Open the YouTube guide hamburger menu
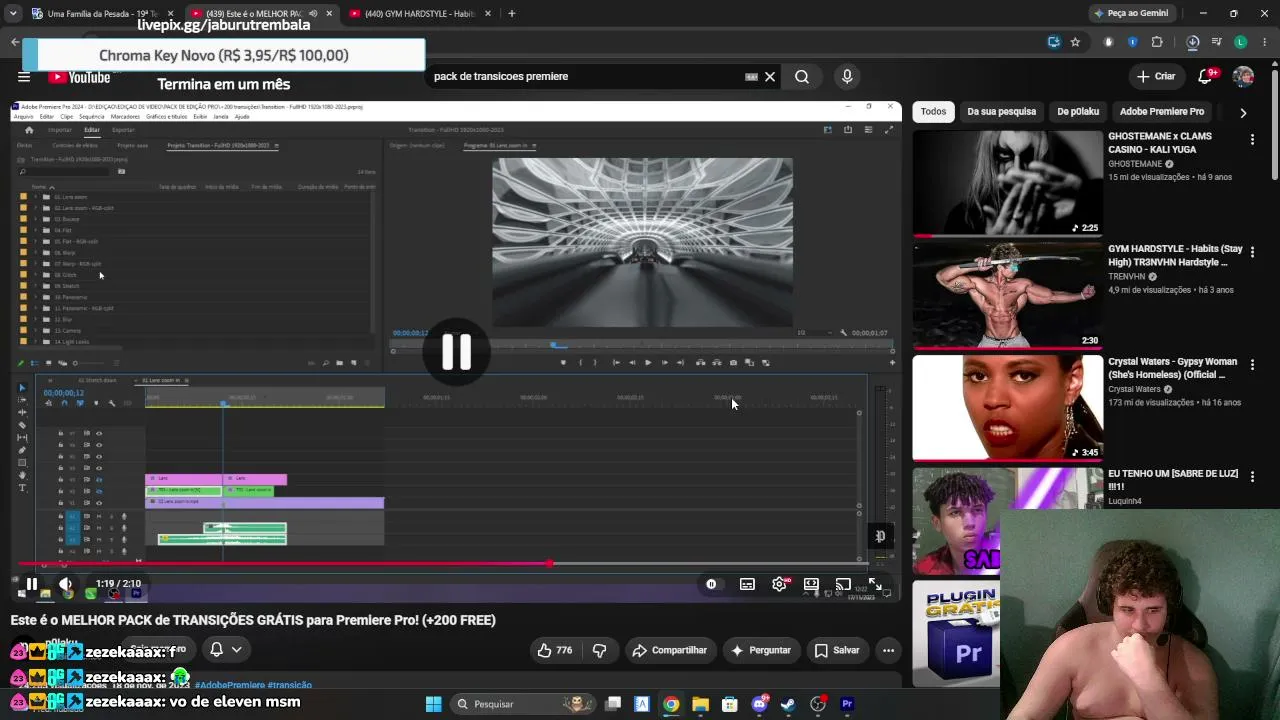Viewport: 1280px width, 720px height. pos(24,77)
